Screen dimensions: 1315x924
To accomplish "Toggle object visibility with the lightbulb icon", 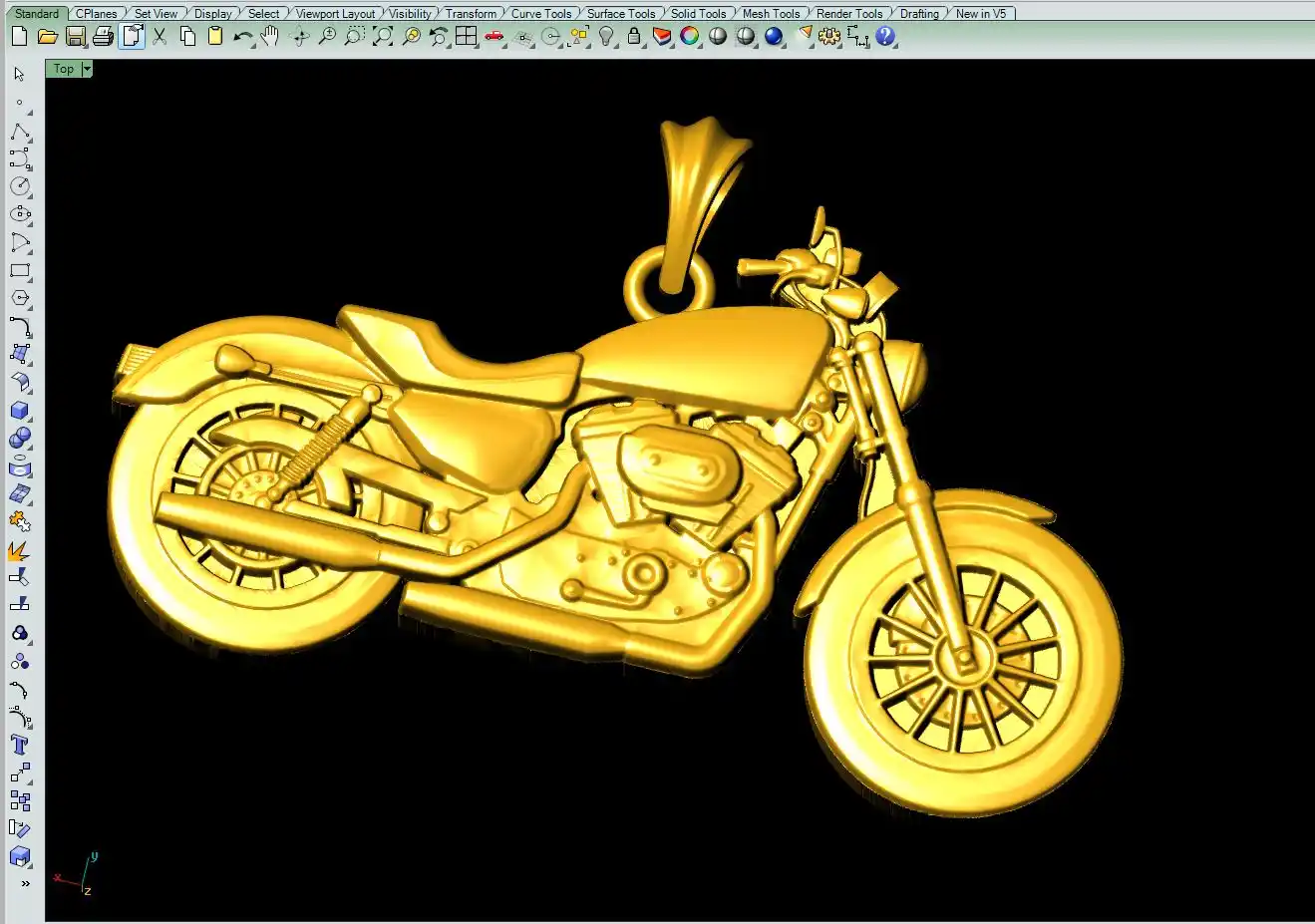I will pyautogui.click(x=606, y=37).
